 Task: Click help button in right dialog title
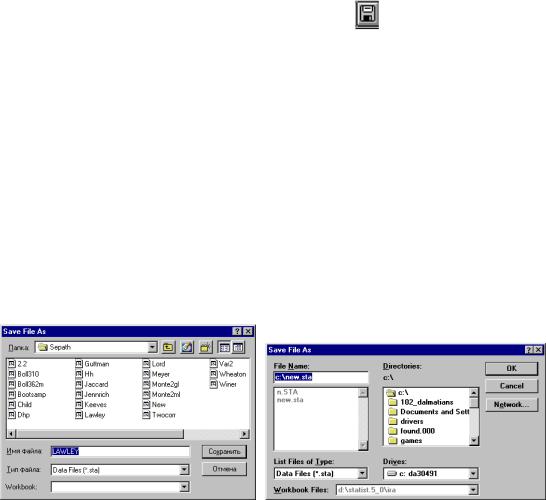529,350
